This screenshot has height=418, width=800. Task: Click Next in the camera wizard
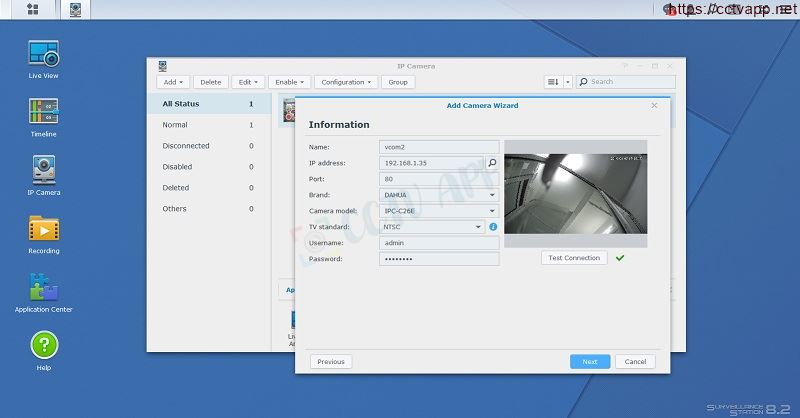(589, 362)
